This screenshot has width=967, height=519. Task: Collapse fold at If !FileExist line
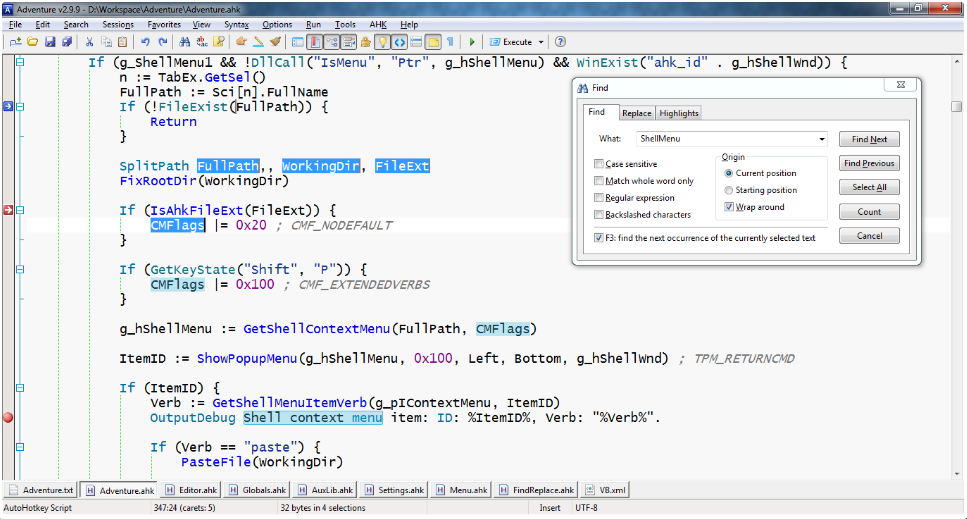click(20, 106)
